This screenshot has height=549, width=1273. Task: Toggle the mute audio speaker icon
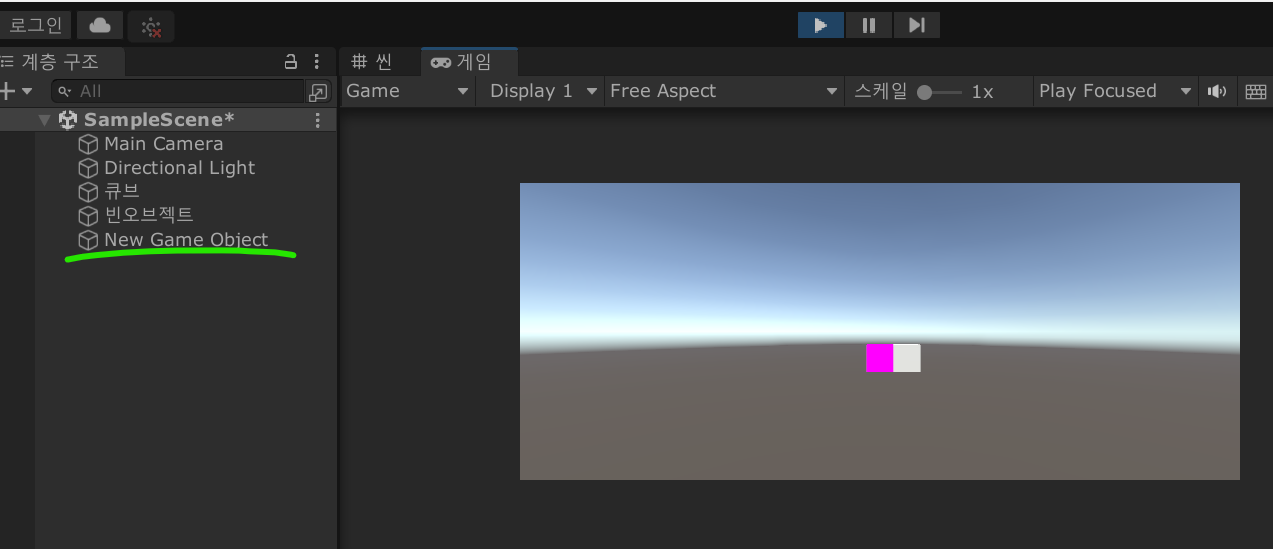click(x=1217, y=91)
